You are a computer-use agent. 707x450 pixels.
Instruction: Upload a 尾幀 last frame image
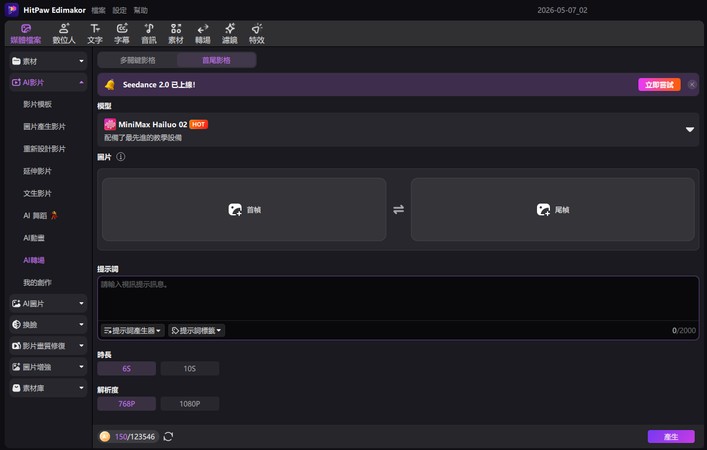552,209
